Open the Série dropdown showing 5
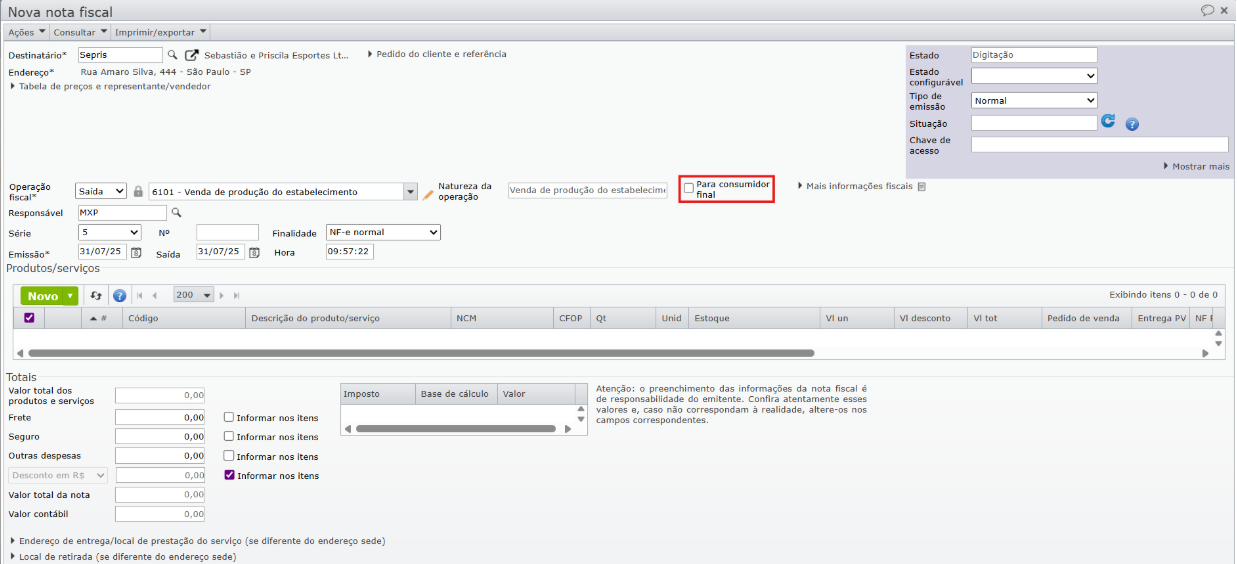 click(x=110, y=232)
